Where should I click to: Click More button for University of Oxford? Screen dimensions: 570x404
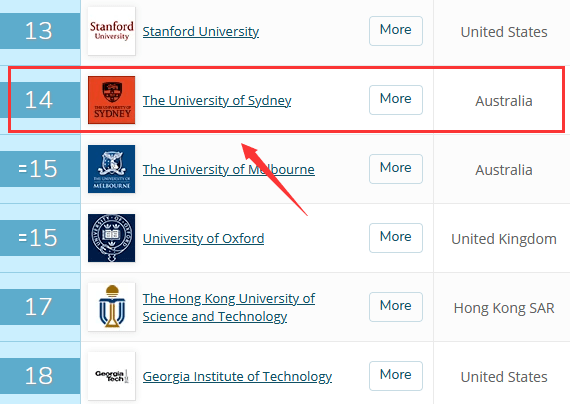click(396, 238)
